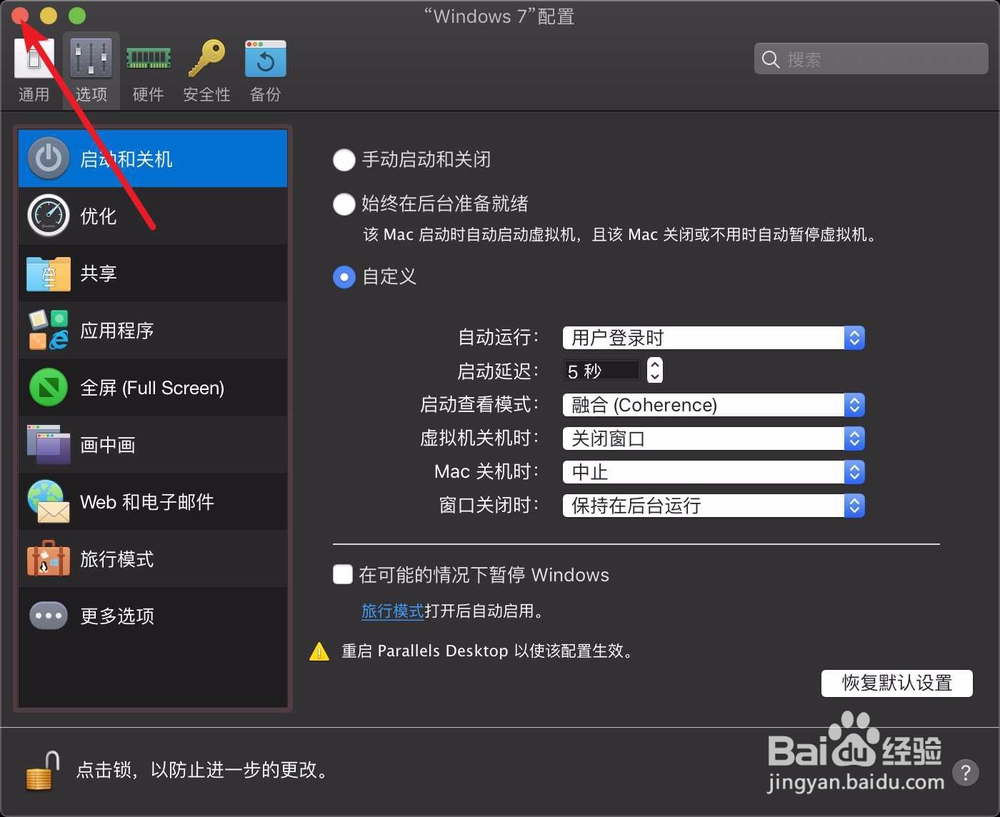Click the magnifier icon in search field
The image size is (1000, 817).
coord(770,59)
